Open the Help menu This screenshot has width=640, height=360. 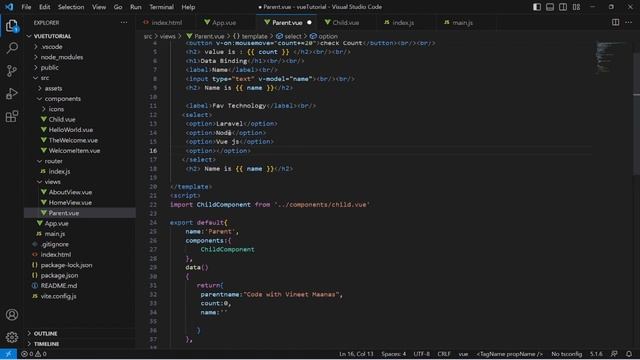click(x=188, y=7)
